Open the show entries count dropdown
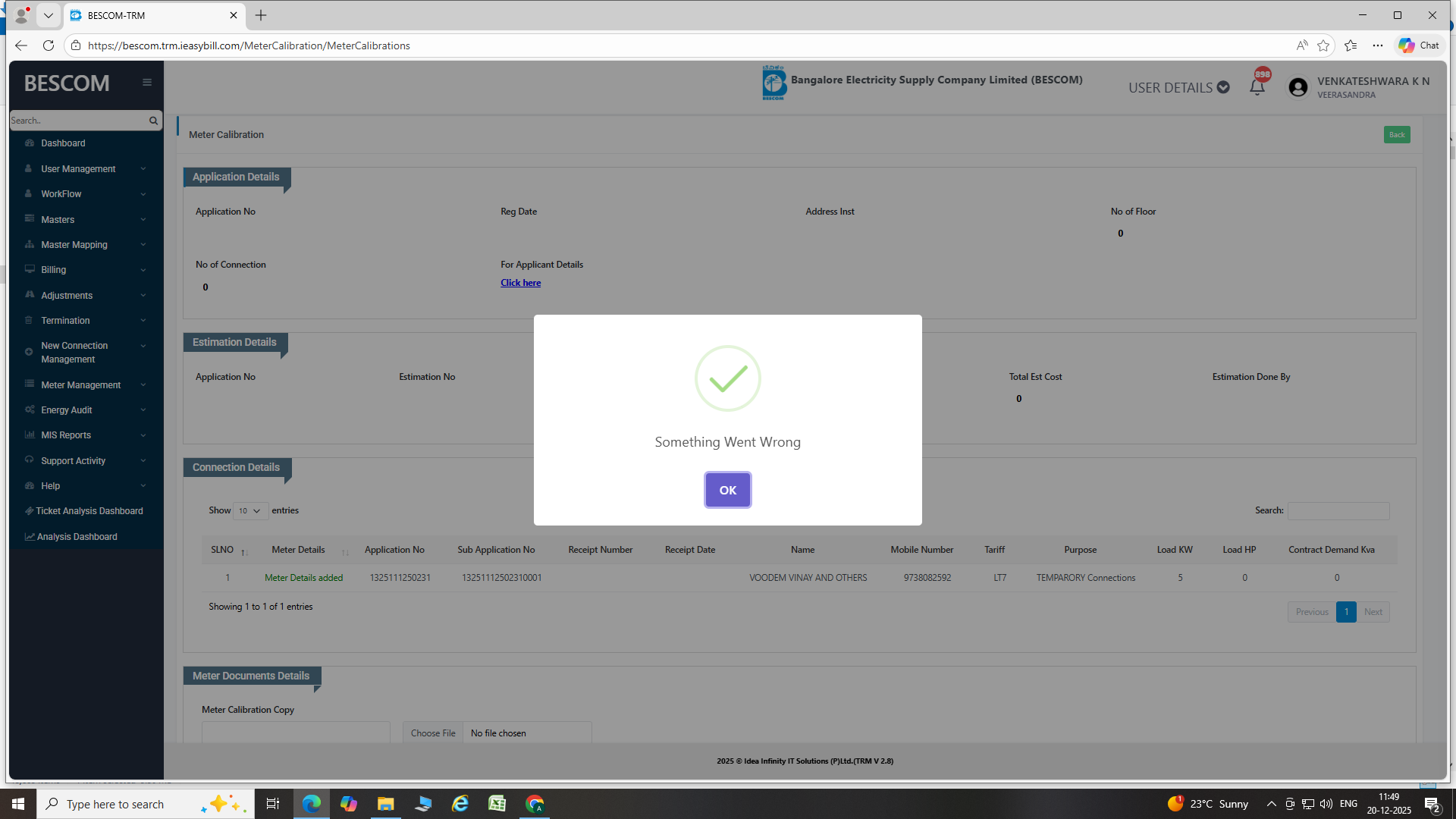 (249, 511)
